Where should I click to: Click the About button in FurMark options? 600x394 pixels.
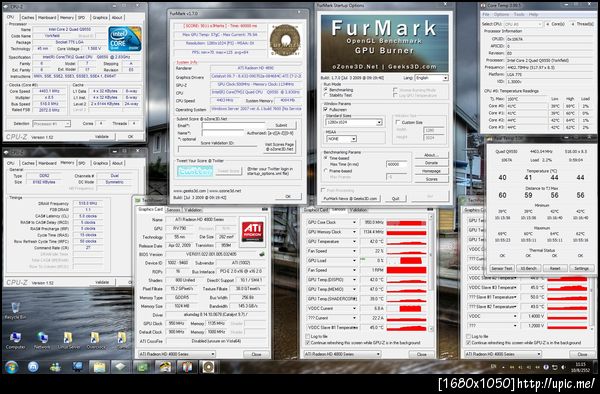[431, 155]
